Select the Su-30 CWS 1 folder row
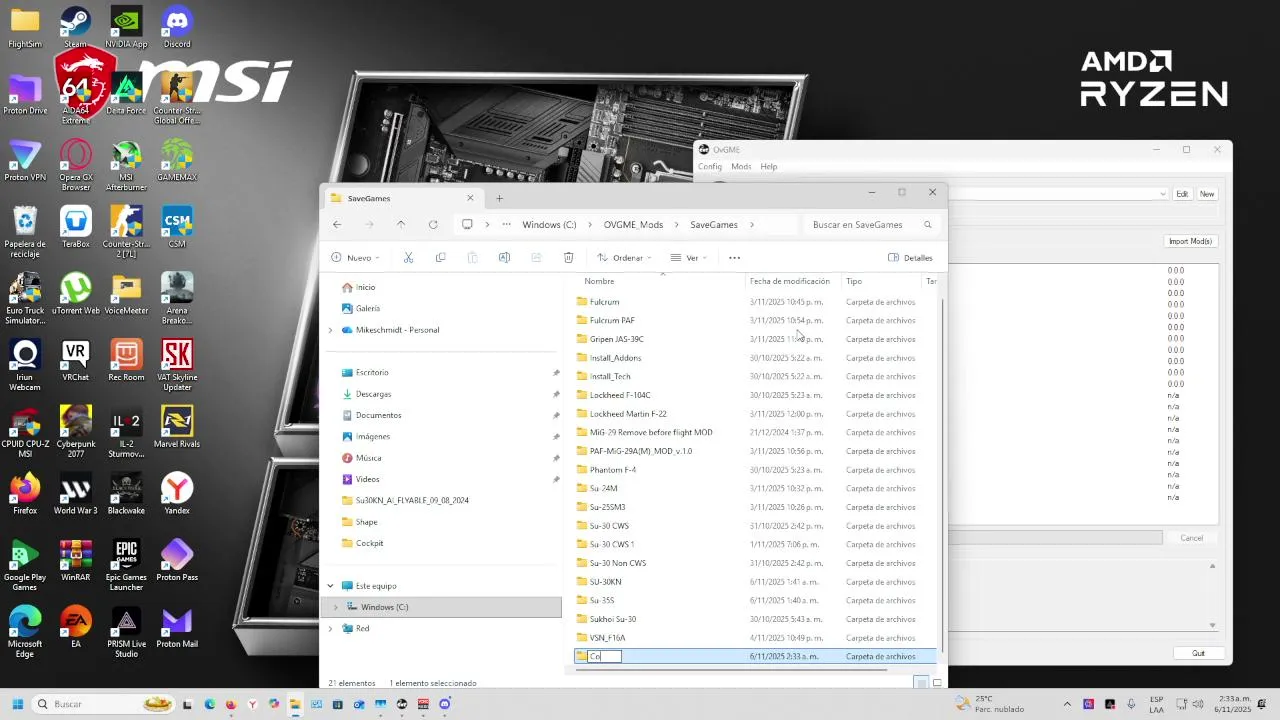 [755, 544]
